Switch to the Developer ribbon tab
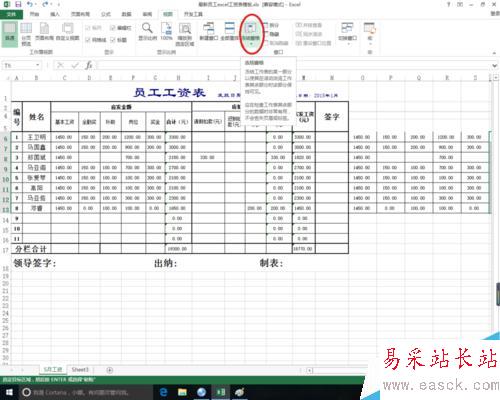 (x=193, y=14)
